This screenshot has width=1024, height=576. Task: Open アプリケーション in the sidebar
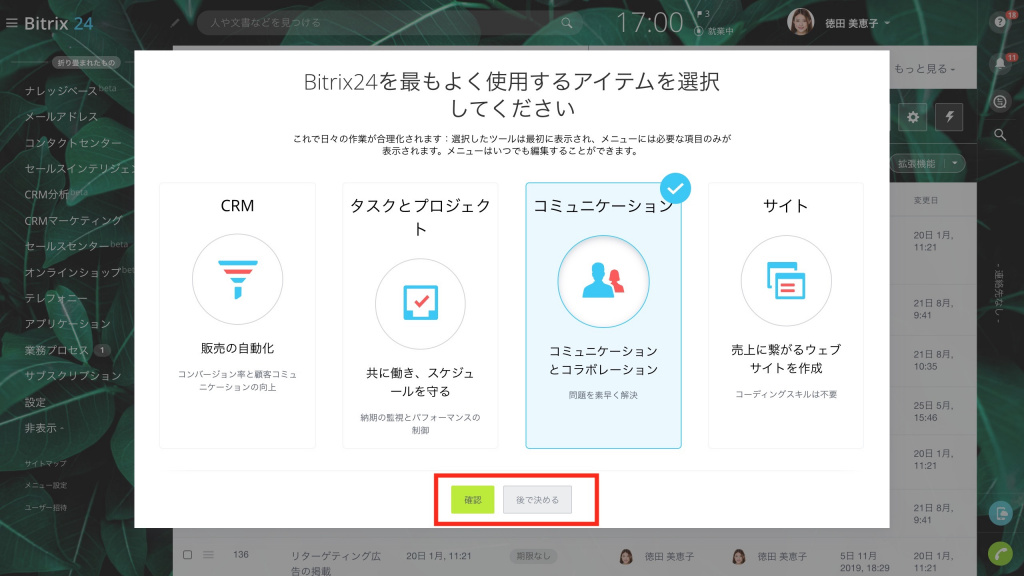coord(67,324)
